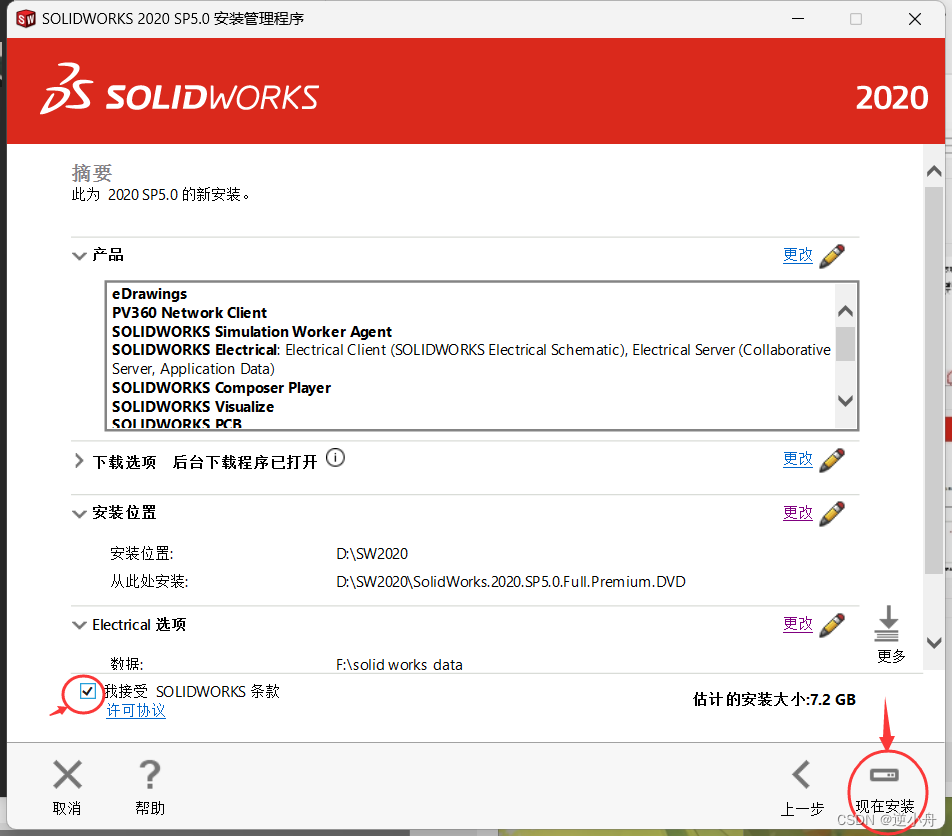
Task: Open 更改 link for 安装位置
Action: (798, 512)
